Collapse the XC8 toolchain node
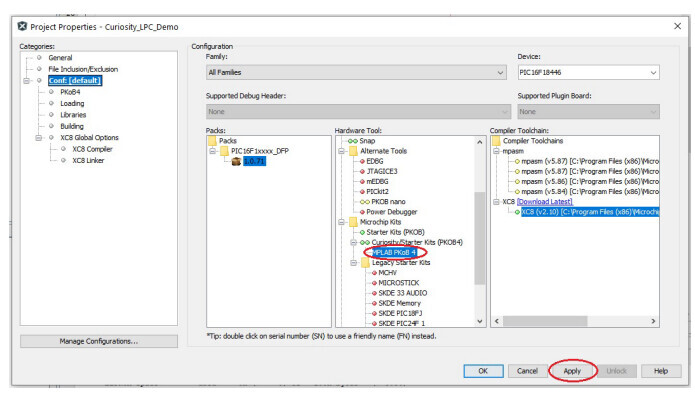Viewport: 695px width, 394px height. (496, 202)
